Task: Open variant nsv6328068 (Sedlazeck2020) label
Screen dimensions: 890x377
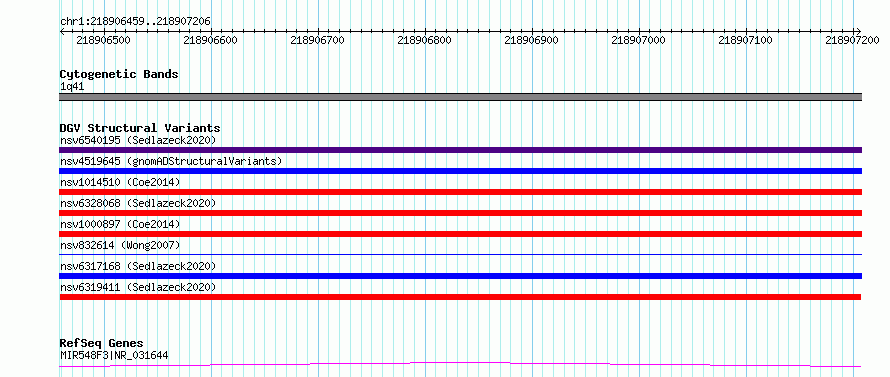Action: [x=138, y=203]
